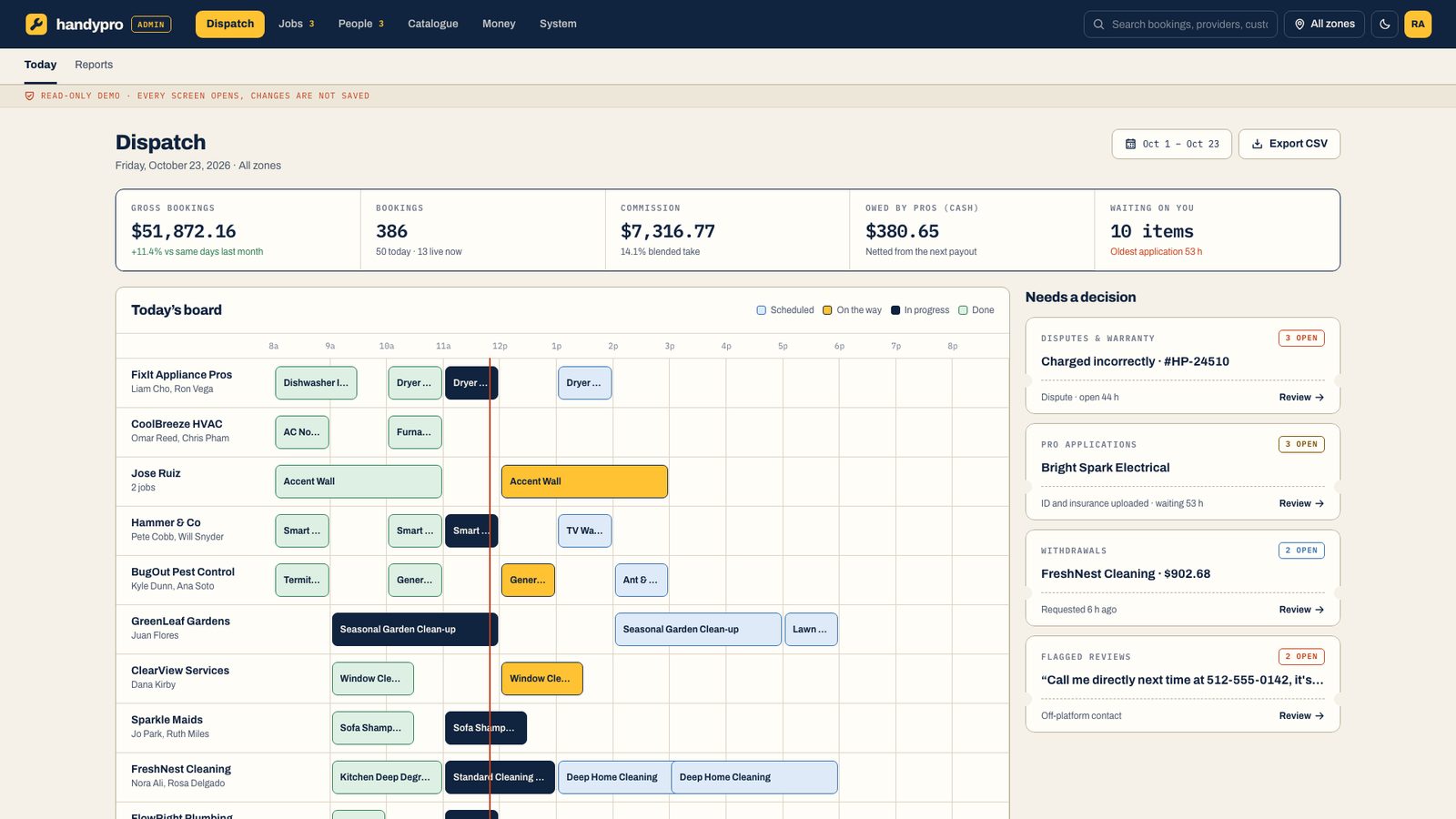The height and width of the screenshot is (819, 1456).
Task: Open the Jobs menu
Action: tap(297, 24)
